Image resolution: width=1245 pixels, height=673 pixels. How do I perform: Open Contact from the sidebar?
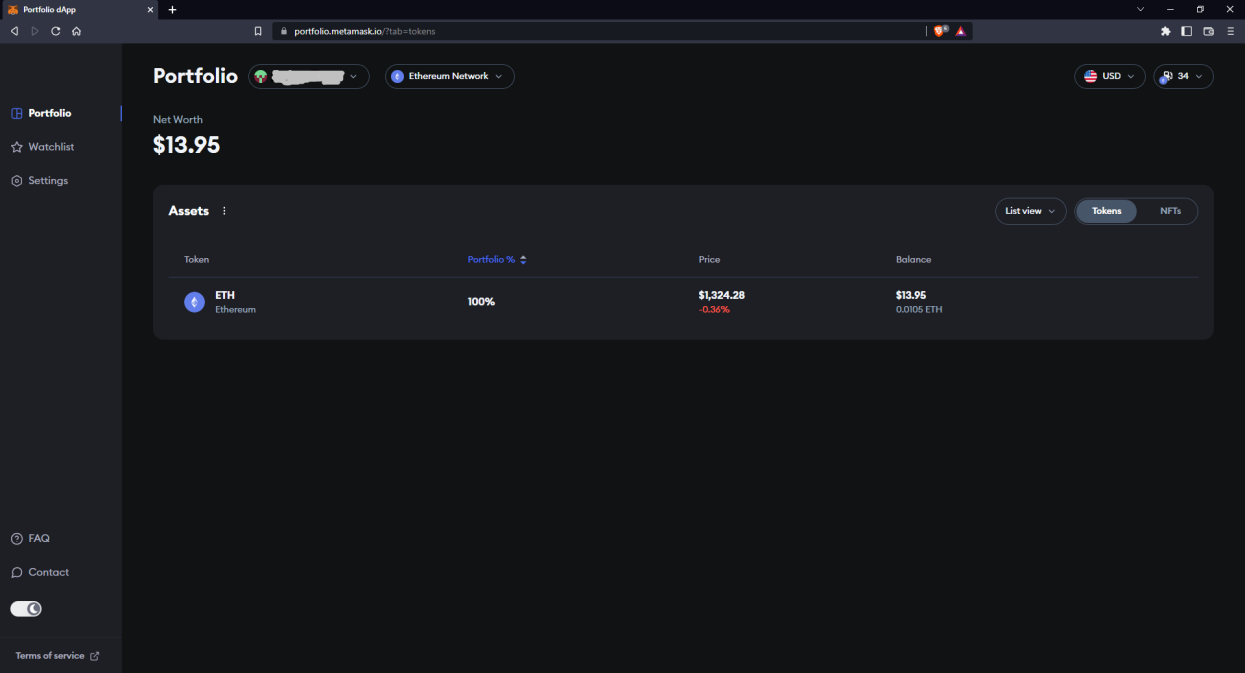40,572
